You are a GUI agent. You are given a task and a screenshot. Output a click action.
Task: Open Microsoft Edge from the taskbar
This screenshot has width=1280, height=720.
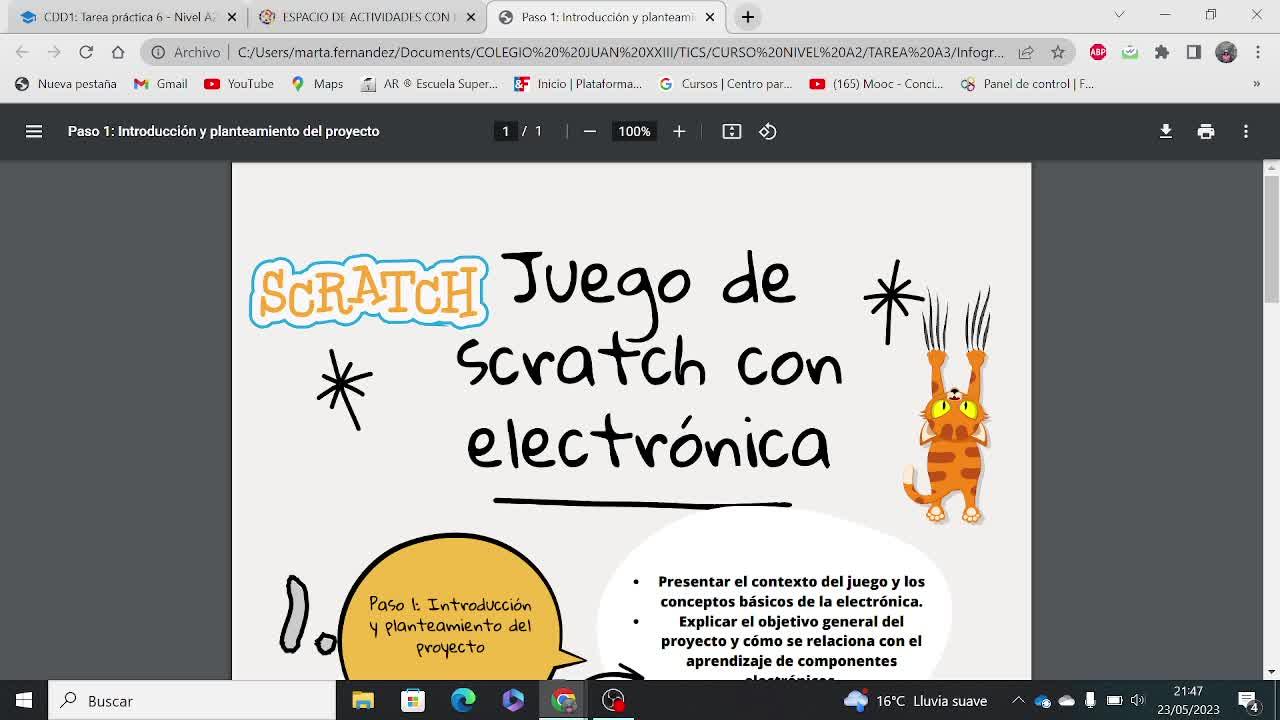pos(463,701)
